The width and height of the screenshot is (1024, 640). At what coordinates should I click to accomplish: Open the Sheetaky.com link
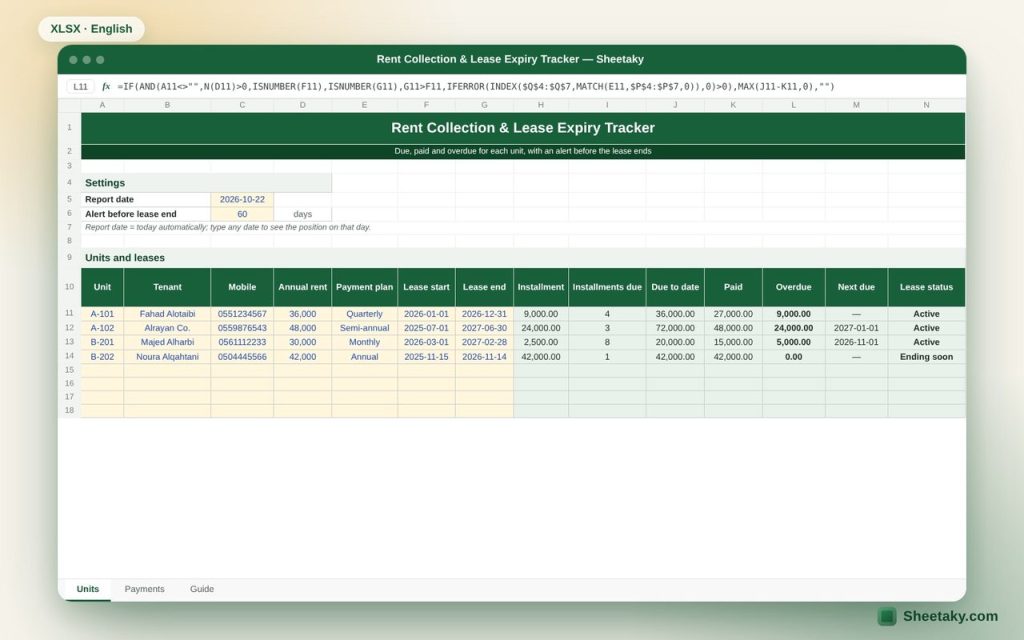[x=950, y=616]
